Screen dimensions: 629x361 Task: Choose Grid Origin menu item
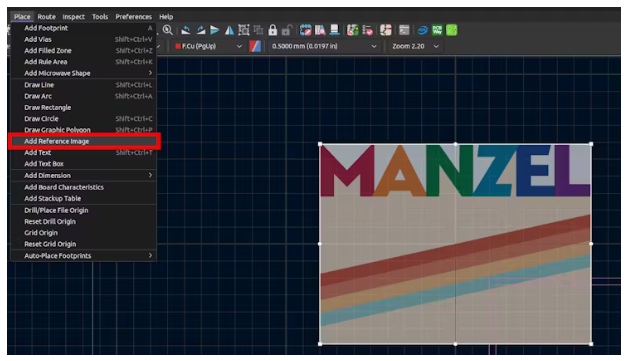[x=83, y=233]
